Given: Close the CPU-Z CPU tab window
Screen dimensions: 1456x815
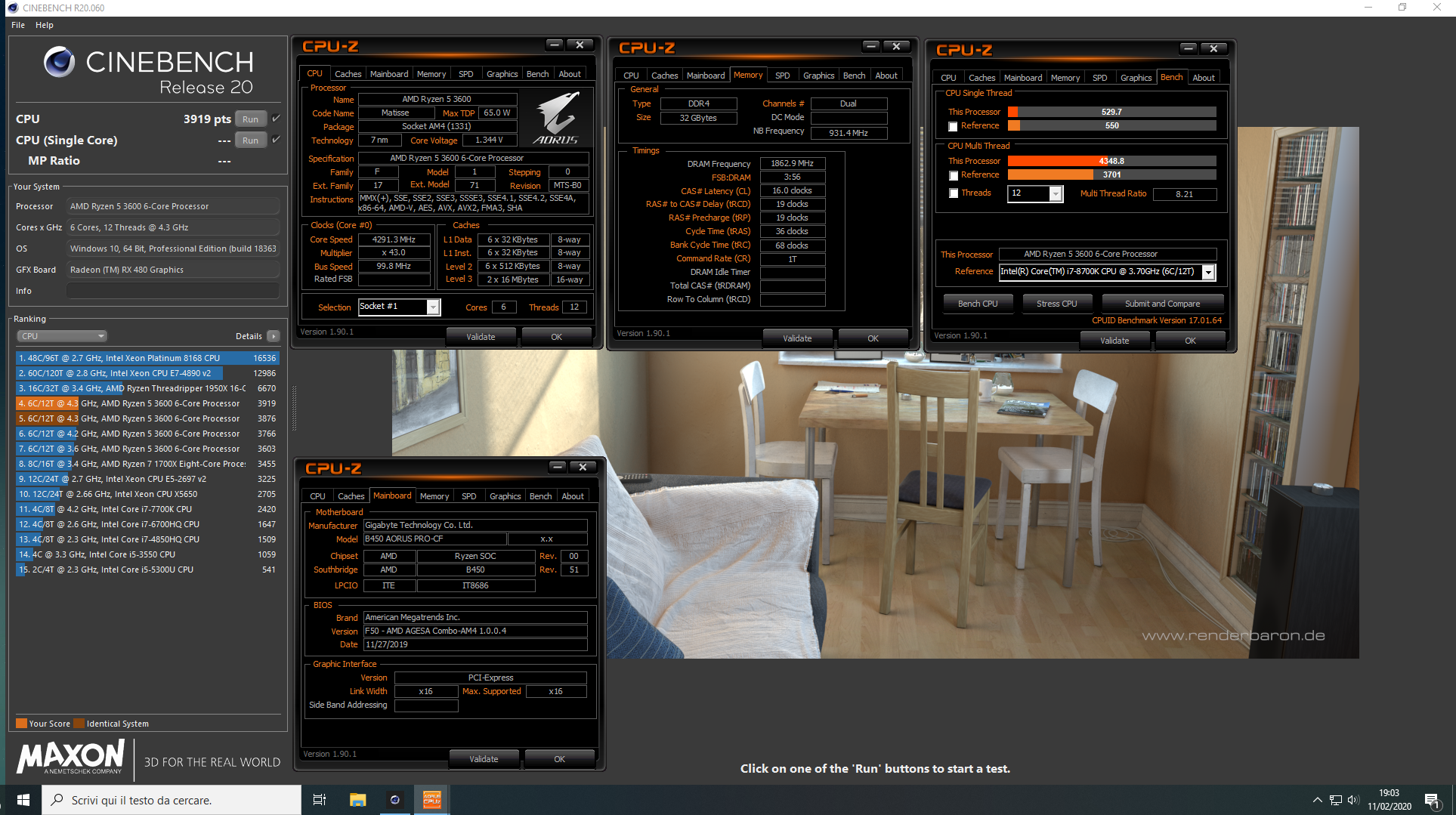Looking at the screenshot, I should click(x=580, y=45).
